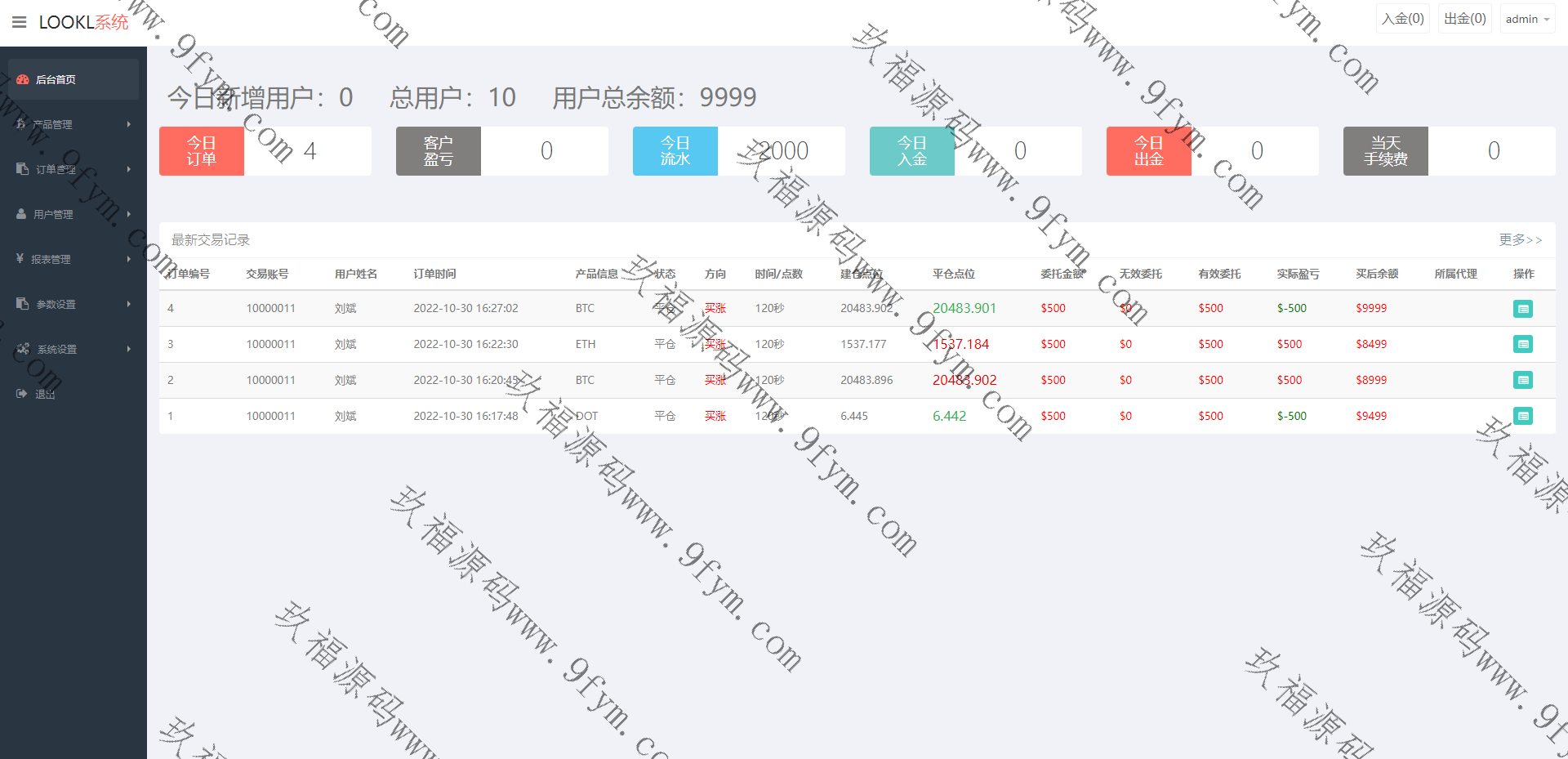Image resolution: width=1568 pixels, height=759 pixels.
Task: Click the 入金(0) button
Action: pyautogui.click(x=1402, y=19)
